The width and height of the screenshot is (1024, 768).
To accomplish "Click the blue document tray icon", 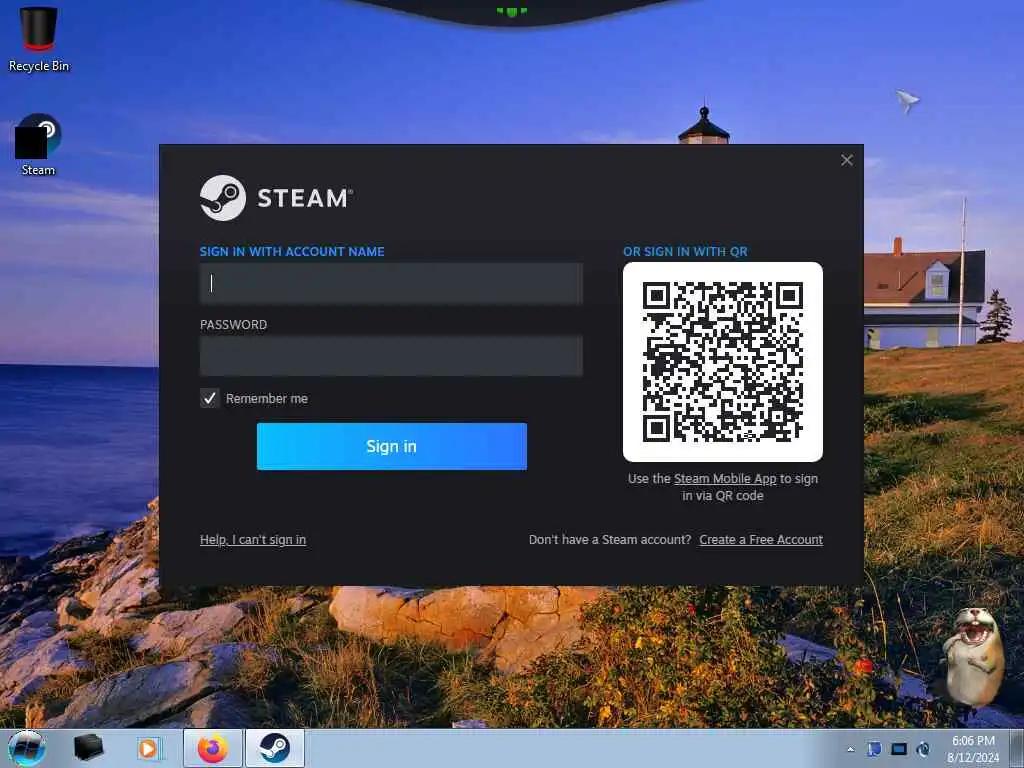I will click(874, 748).
